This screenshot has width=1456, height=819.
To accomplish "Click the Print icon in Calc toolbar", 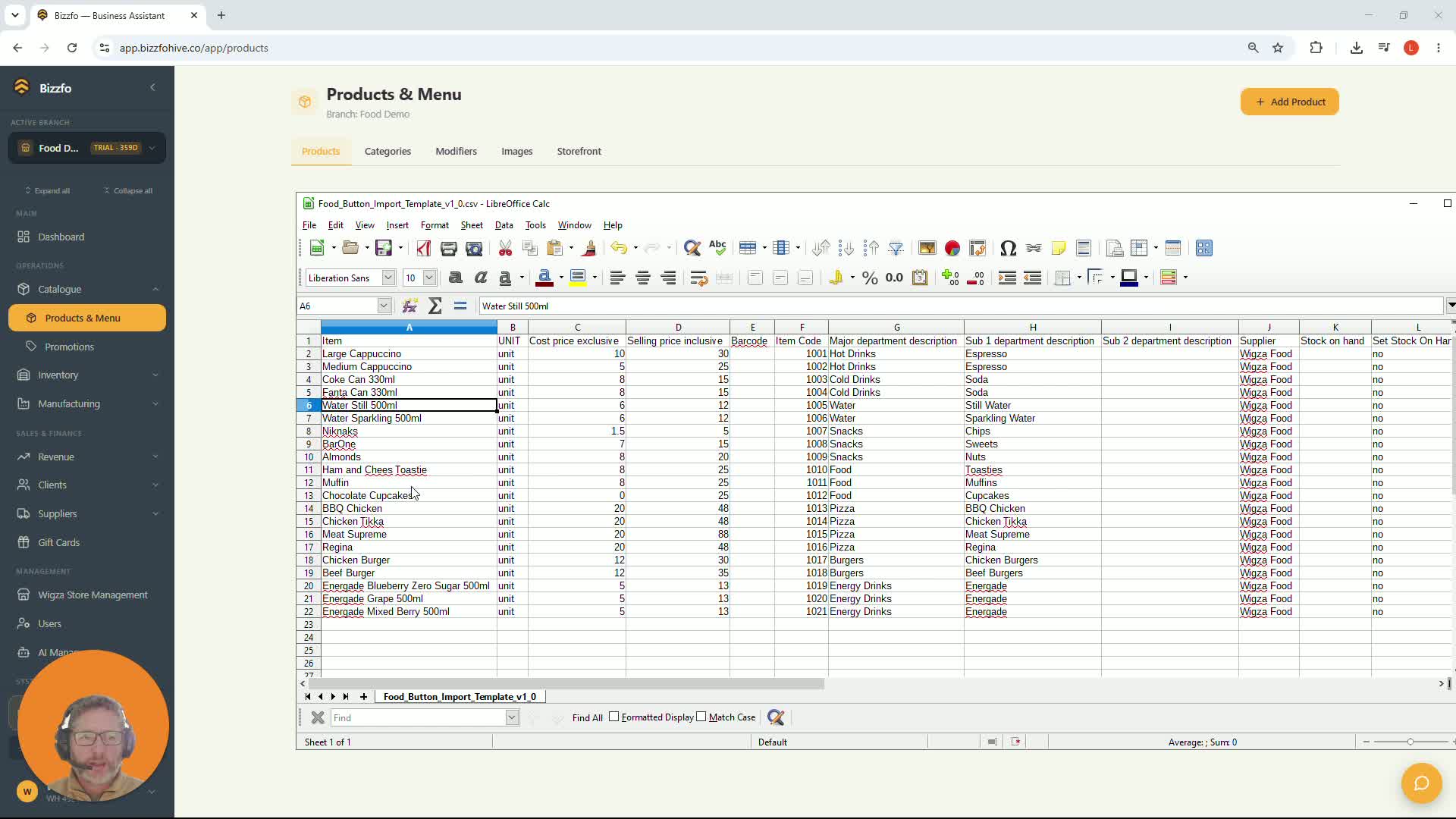I will click(448, 248).
